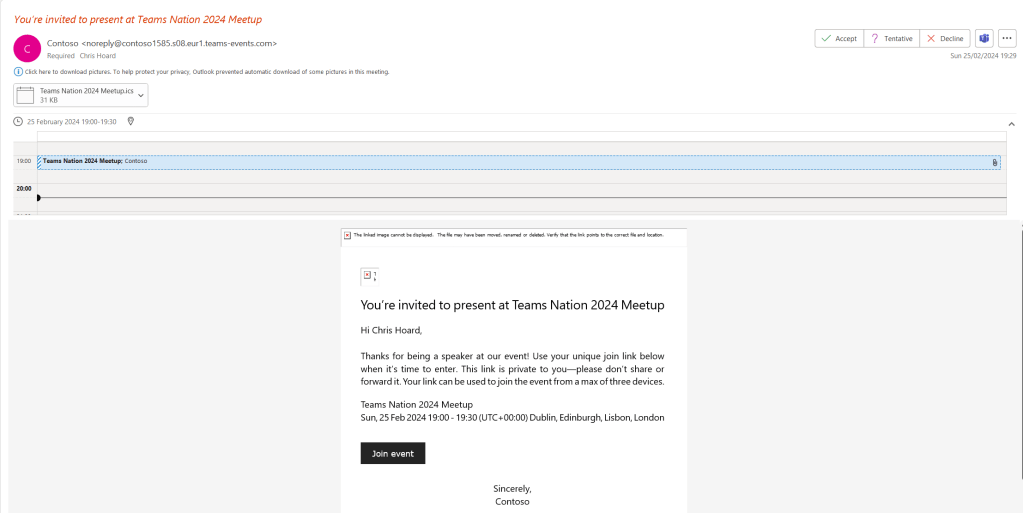The height and width of the screenshot is (513, 1023).
Task: Expand the Teams Nation 2024 Meetup.ics attachment dropdown
Action: [x=141, y=95]
